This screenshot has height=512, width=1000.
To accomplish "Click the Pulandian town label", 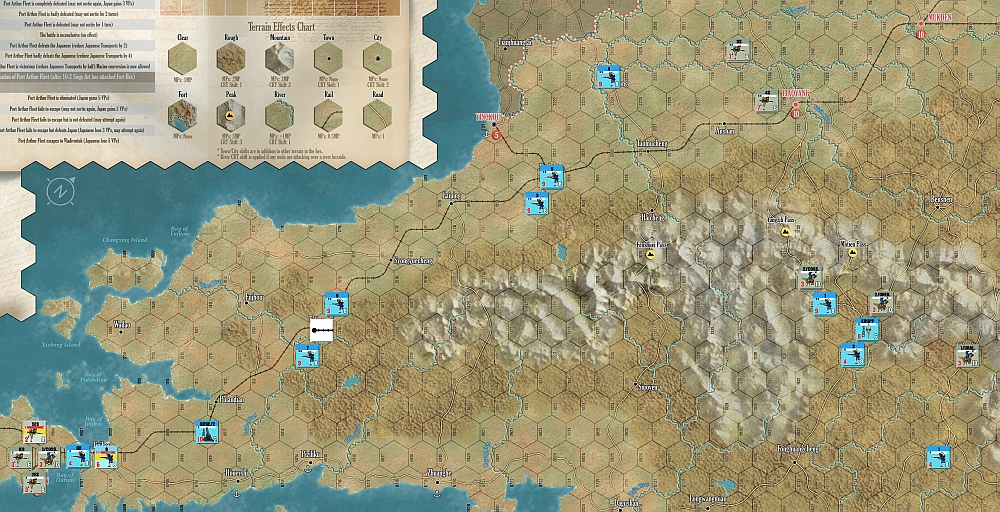I will pos(230,399).
